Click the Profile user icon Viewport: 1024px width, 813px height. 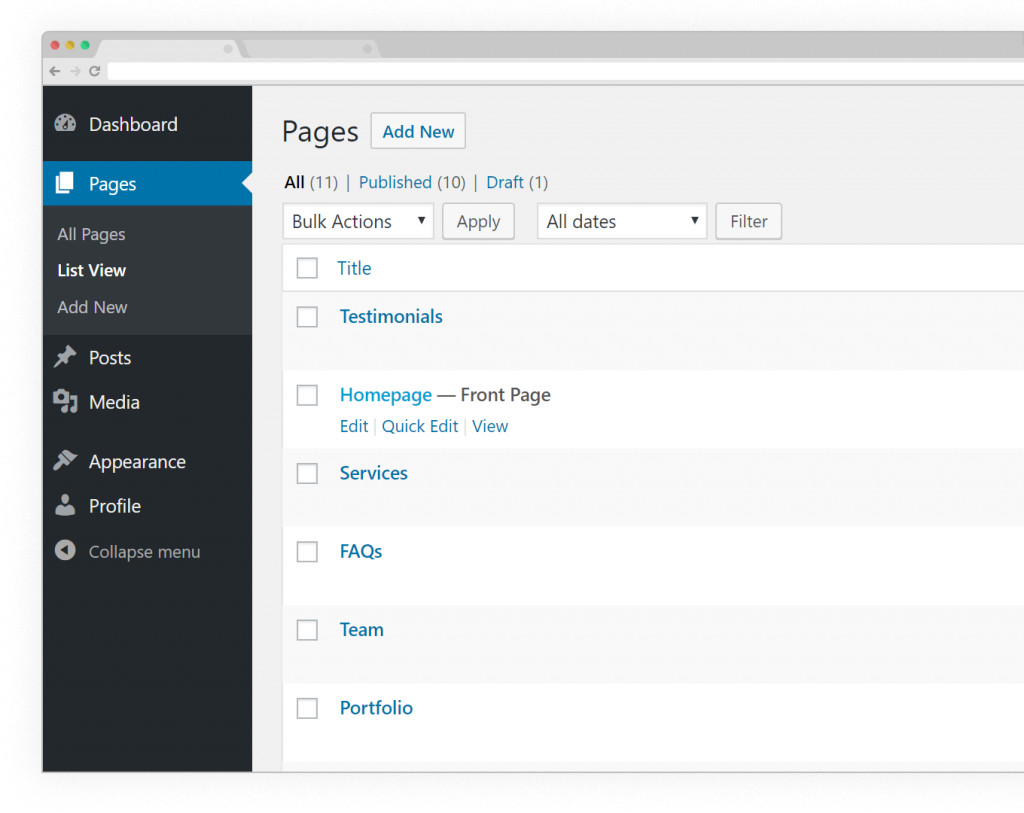65,505
